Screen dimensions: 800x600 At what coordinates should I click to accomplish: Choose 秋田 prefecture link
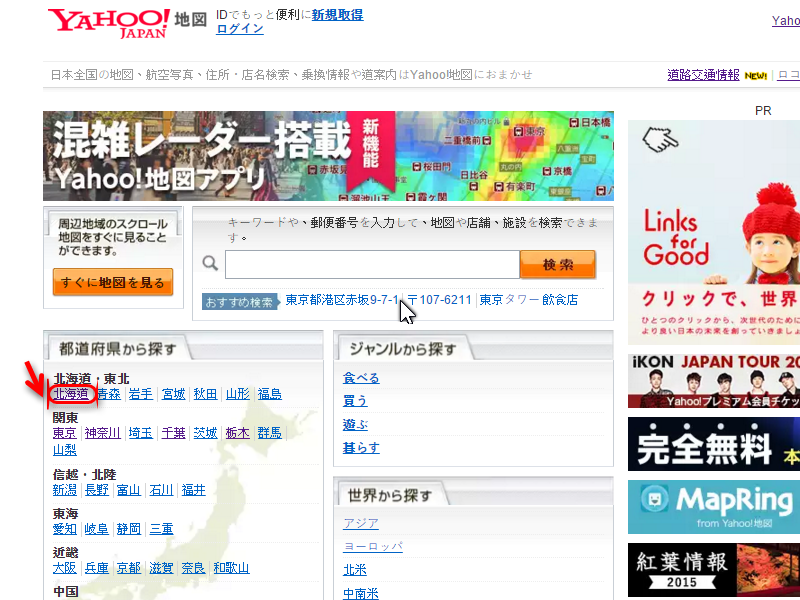point(206,394)
